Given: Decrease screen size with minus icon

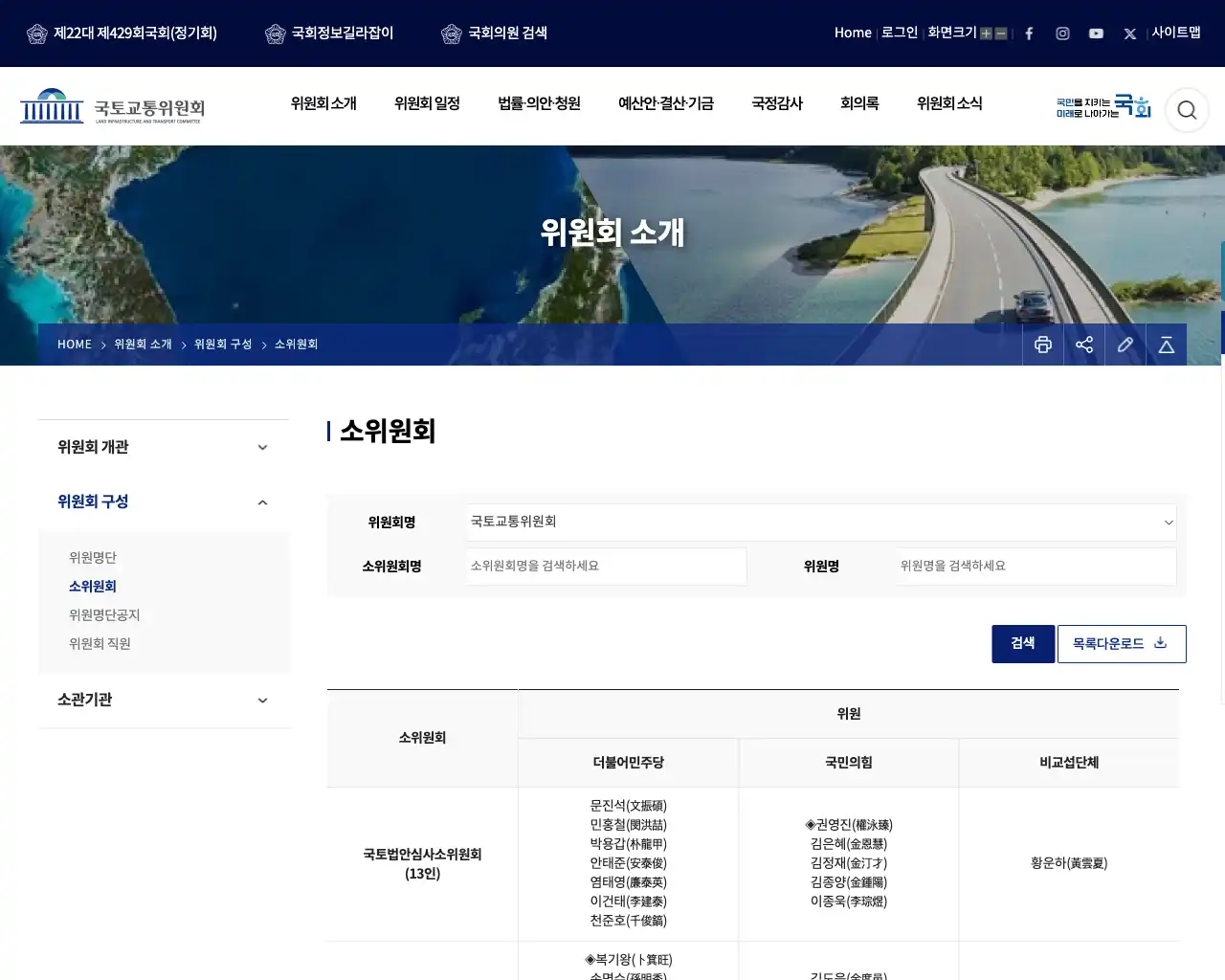Looking at the screenshot, I should click(x=1001, y=33).
